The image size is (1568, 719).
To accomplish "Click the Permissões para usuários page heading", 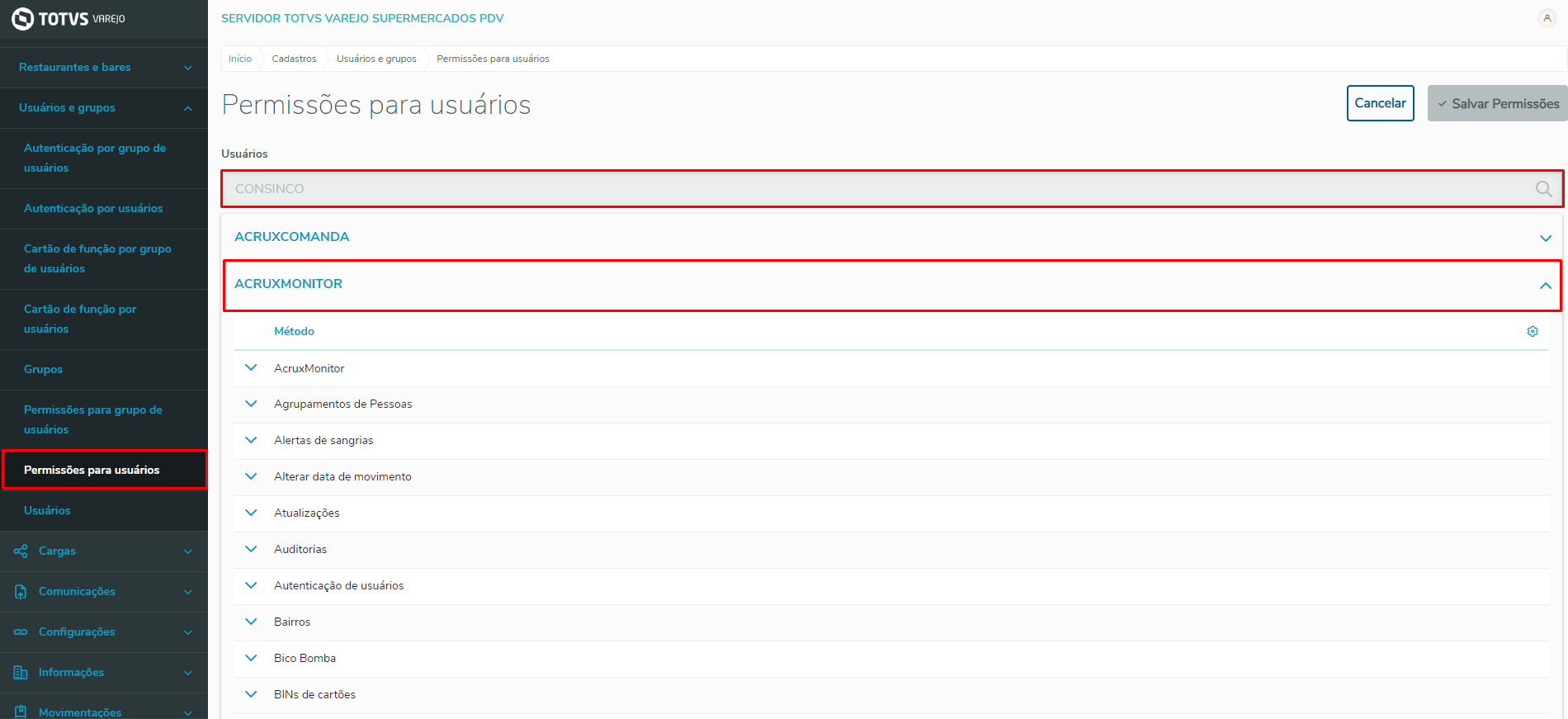I will pos(376,105).
